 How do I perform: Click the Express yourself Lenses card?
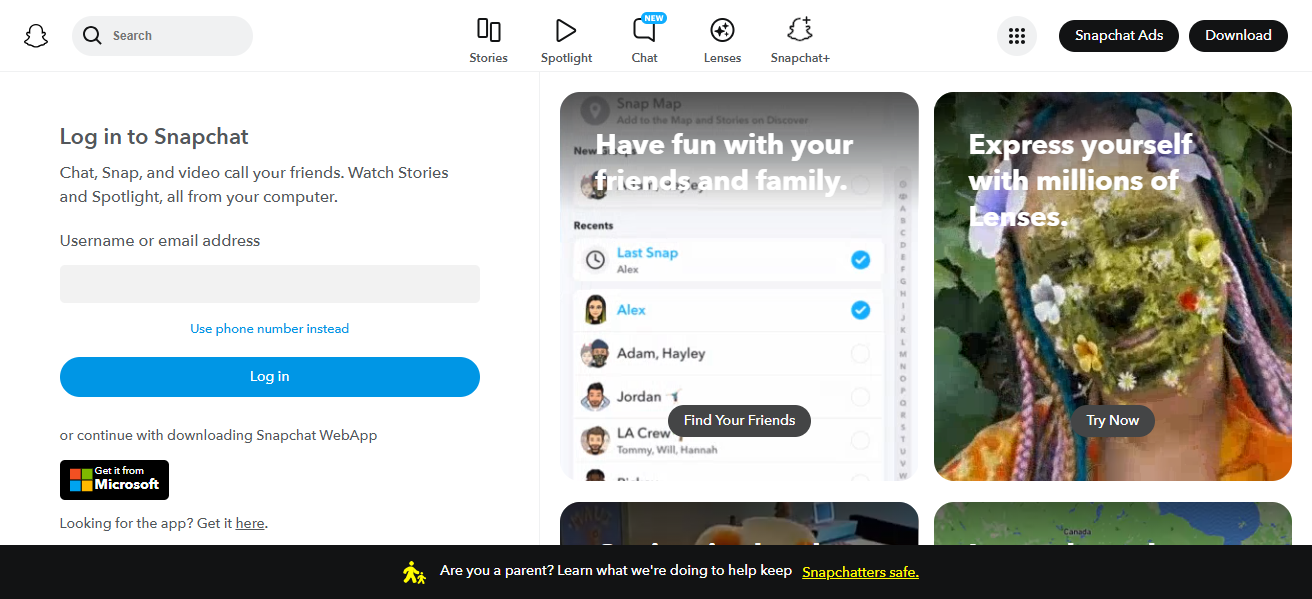point(1113,286)
